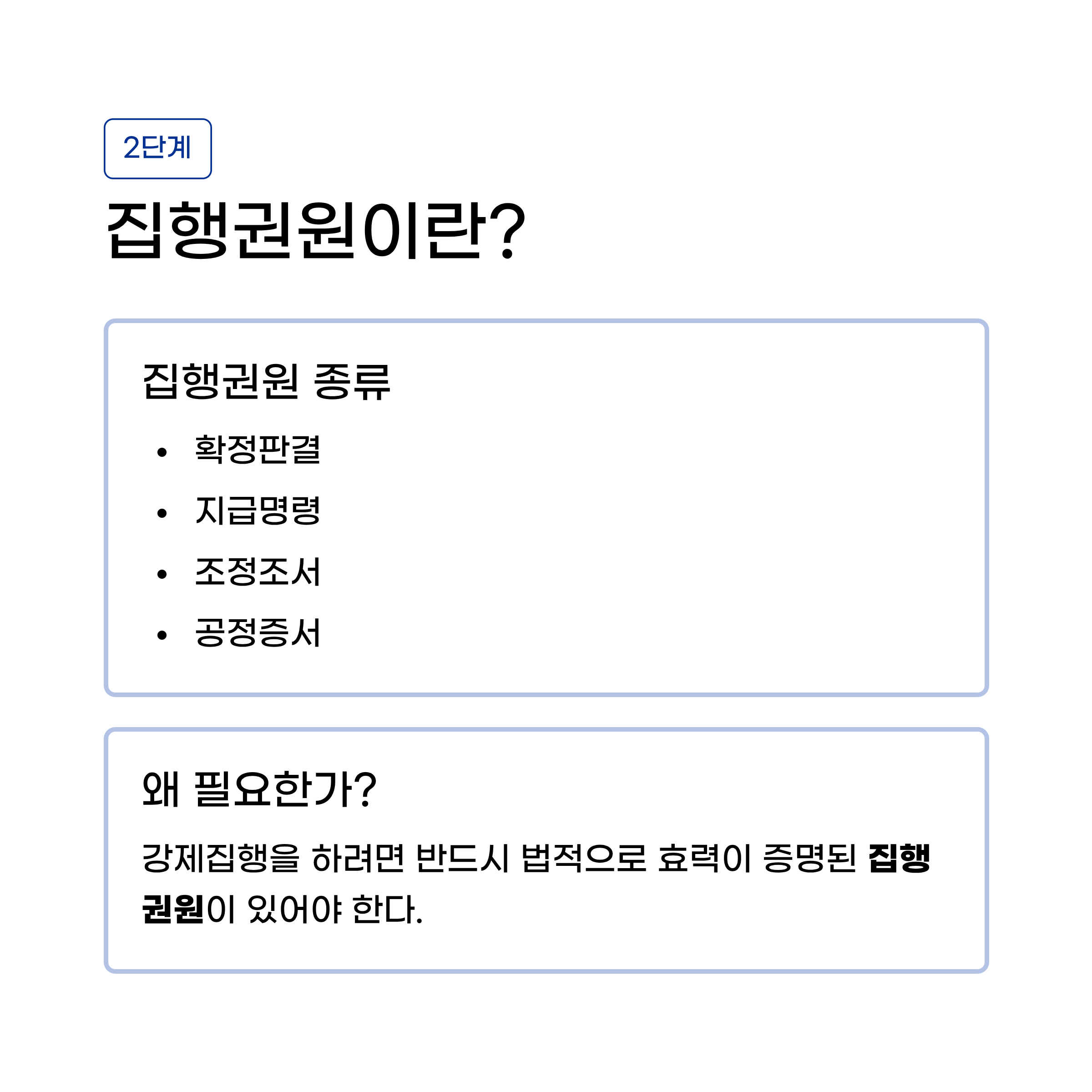This screenshot has width=1092, height=1092.
Task: Select the 지급명령 list item
Action: point(258,511)
